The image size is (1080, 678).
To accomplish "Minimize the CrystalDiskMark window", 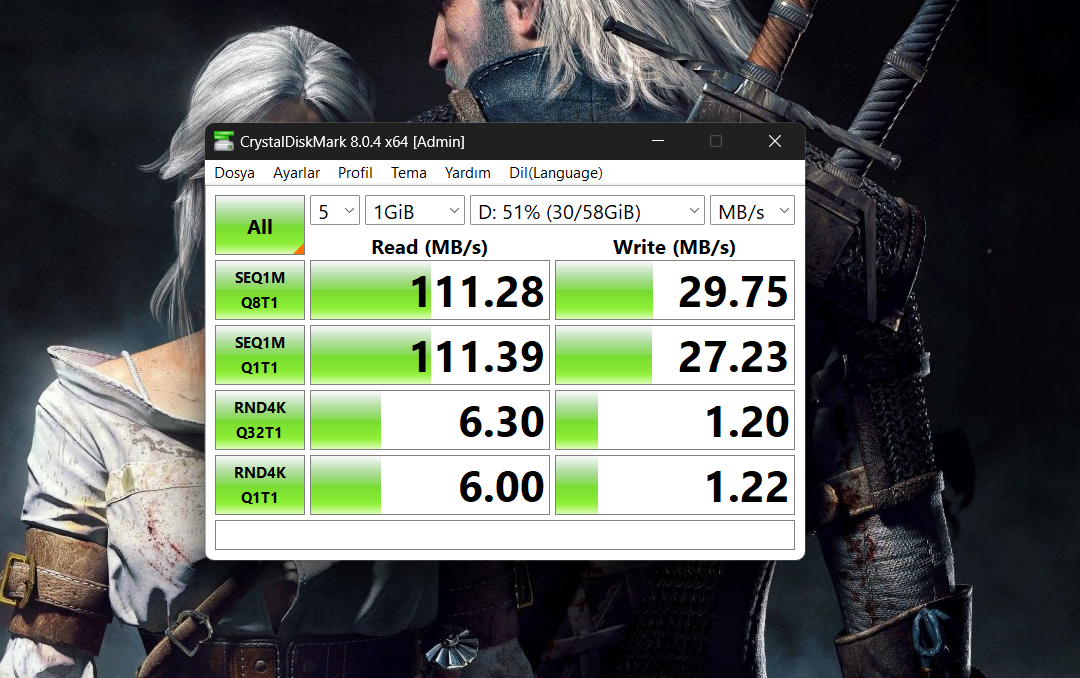I will (658, 141).
